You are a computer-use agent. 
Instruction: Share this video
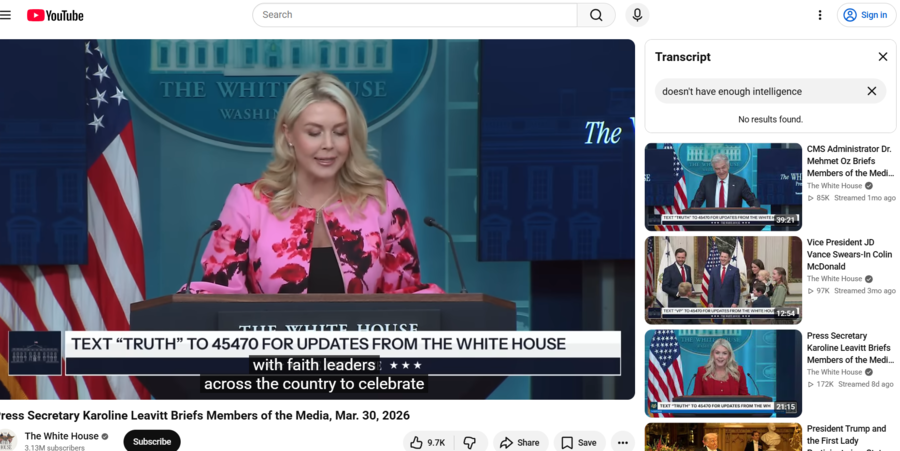tap(520, 442)
